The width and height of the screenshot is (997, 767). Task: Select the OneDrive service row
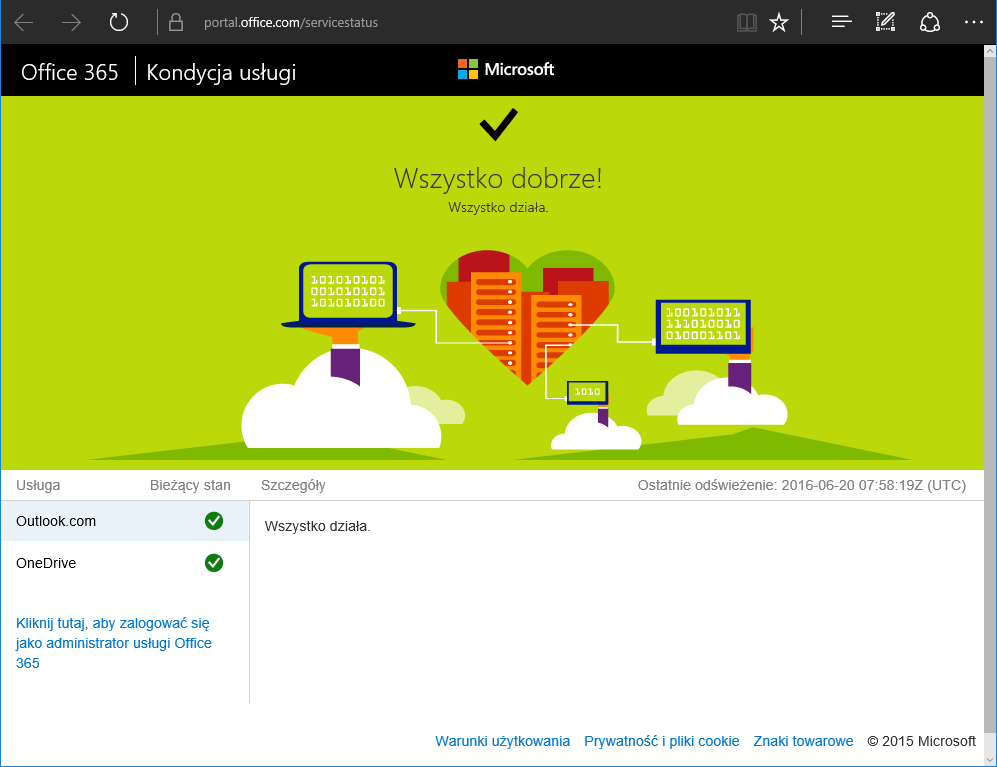tap(125, 563)
